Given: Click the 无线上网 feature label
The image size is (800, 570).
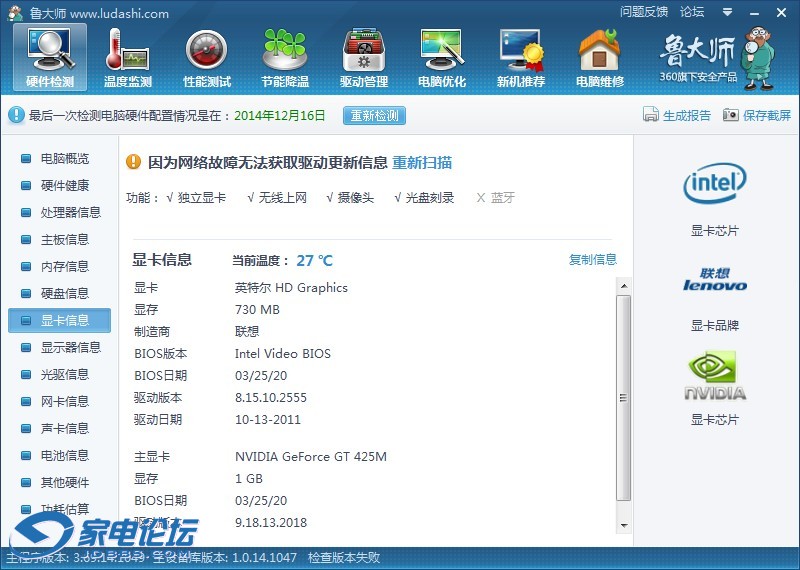Looking at the screenshot, I should point(283,198).
